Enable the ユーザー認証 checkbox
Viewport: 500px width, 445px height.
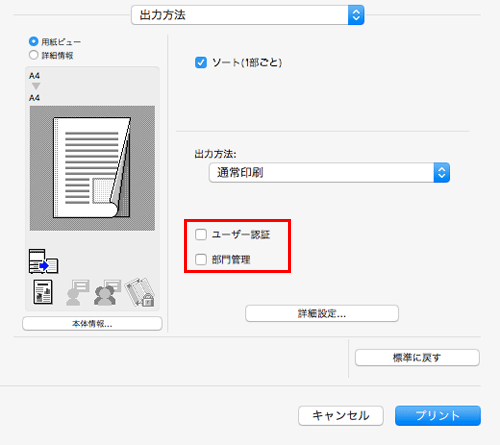[201, 234]
